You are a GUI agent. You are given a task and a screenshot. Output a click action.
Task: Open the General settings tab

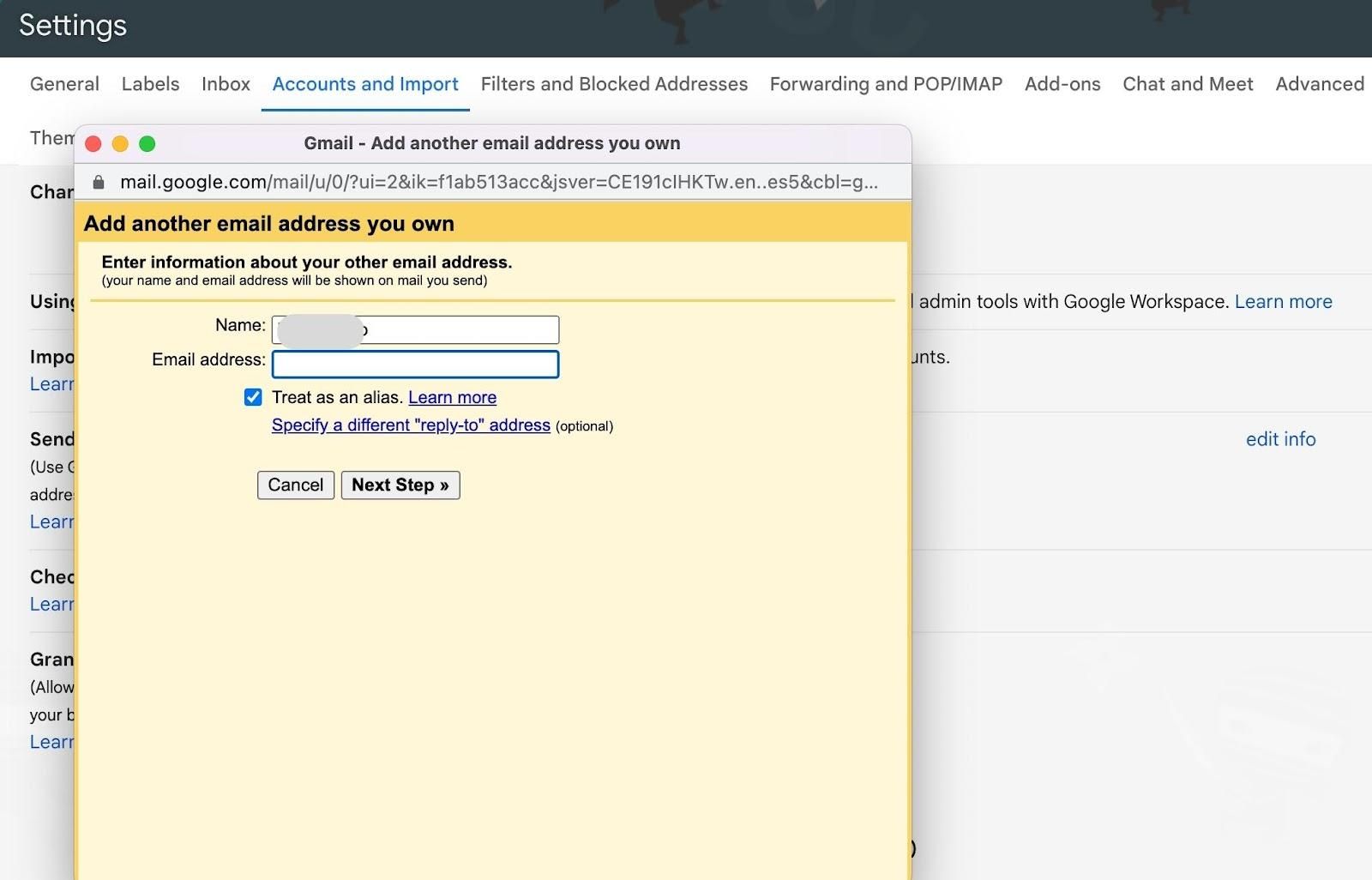(x=64, y=84)
